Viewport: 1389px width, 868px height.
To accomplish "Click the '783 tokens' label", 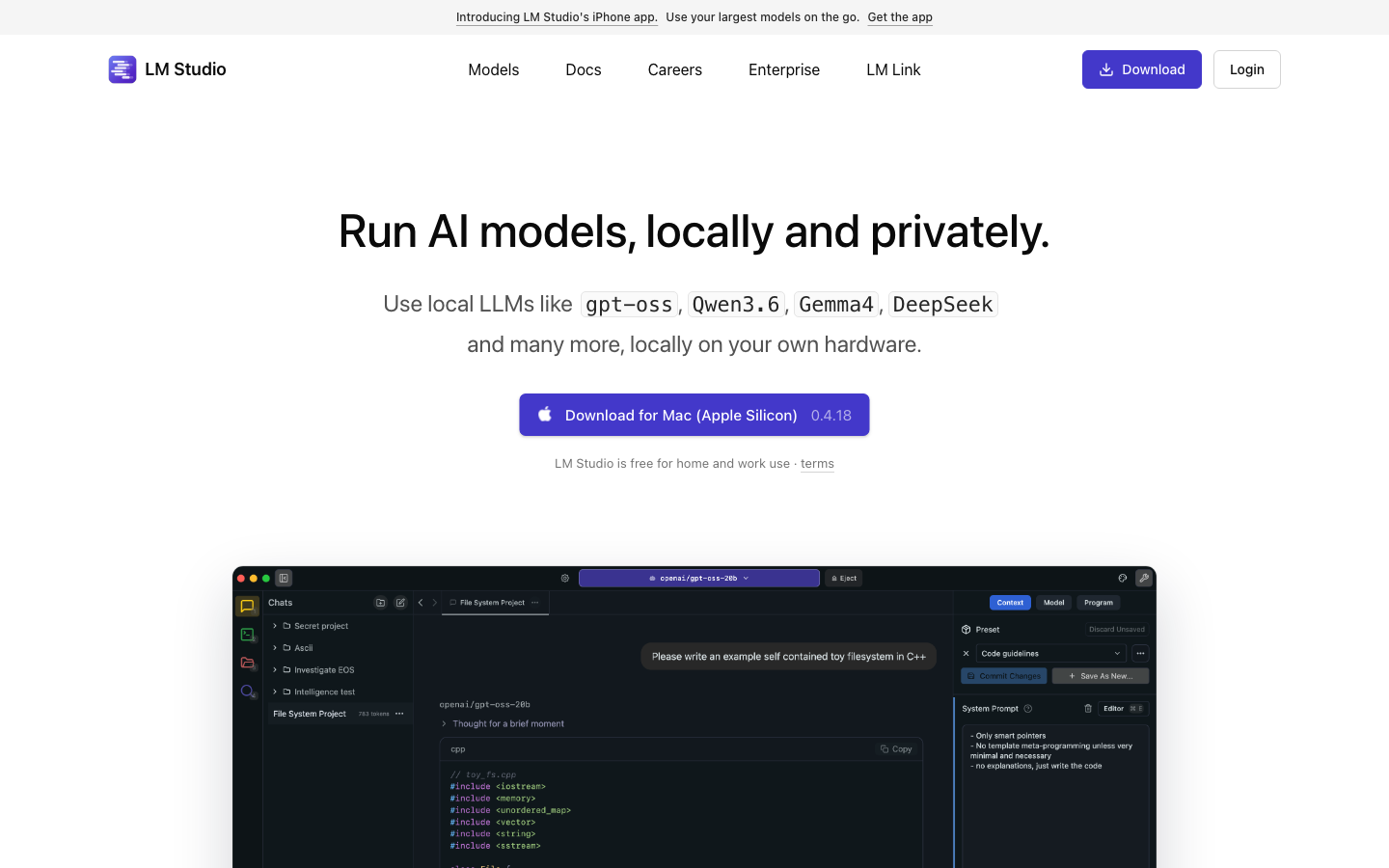I will (373, 715).
